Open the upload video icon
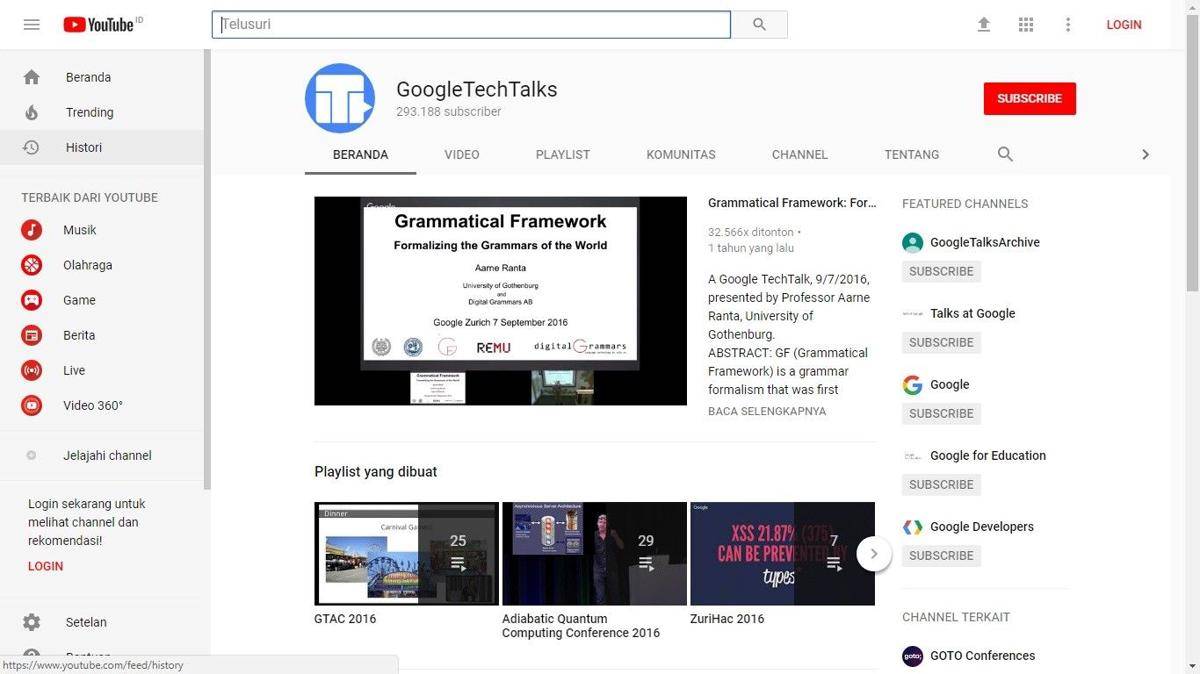 pos(984,24)
